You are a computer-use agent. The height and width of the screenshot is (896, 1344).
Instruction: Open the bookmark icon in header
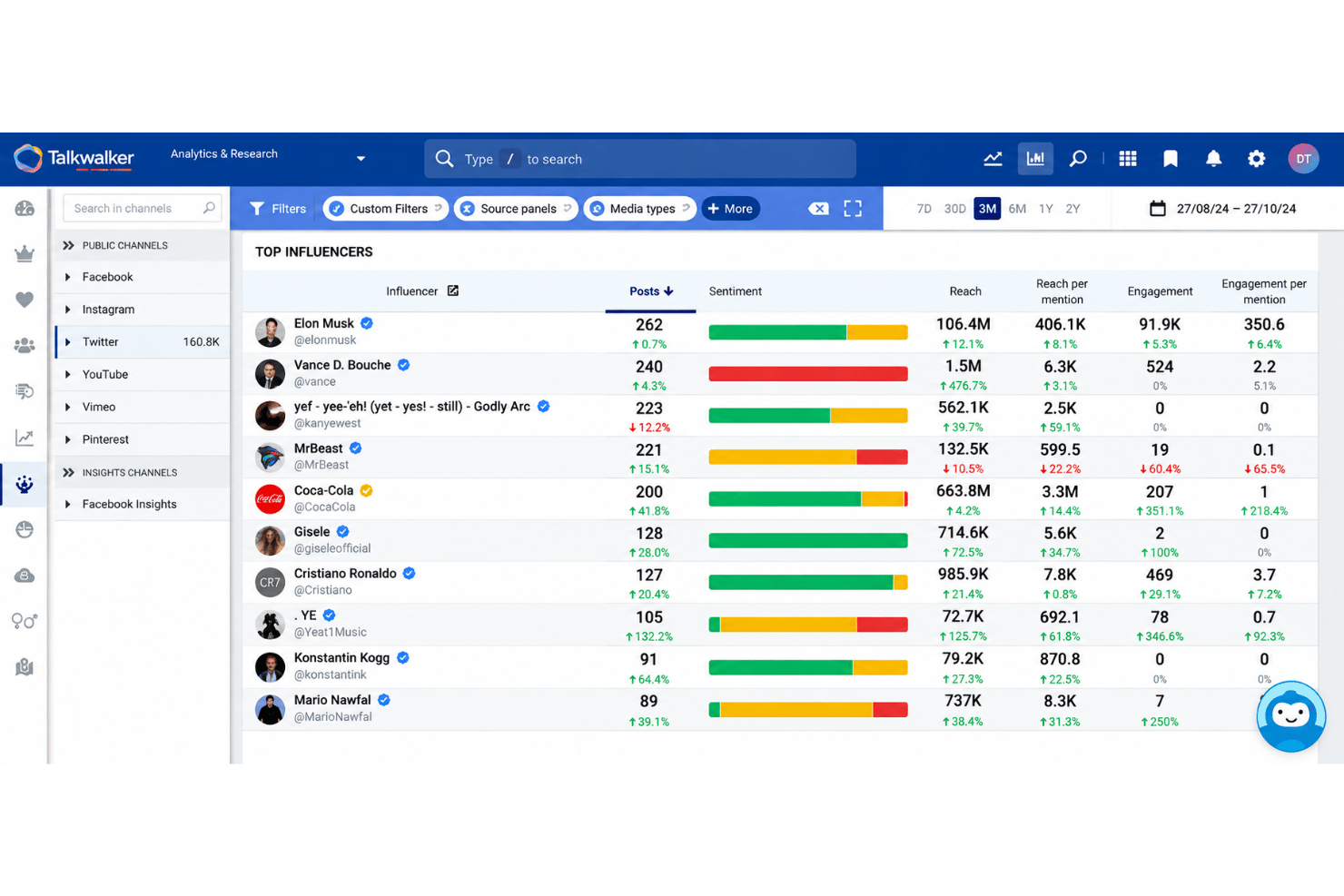click(1171, 159)
